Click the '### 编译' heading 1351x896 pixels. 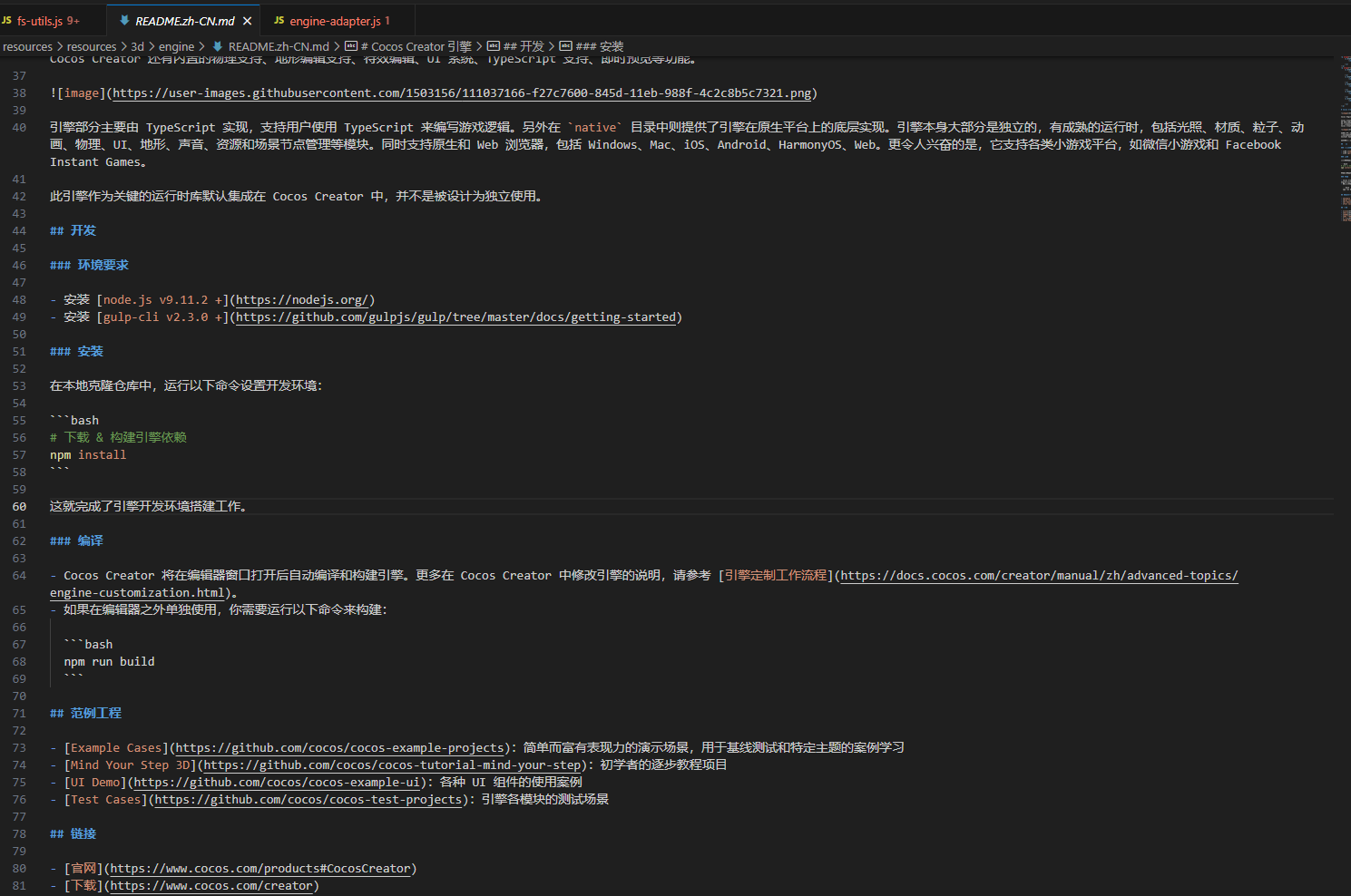(76, 541)
